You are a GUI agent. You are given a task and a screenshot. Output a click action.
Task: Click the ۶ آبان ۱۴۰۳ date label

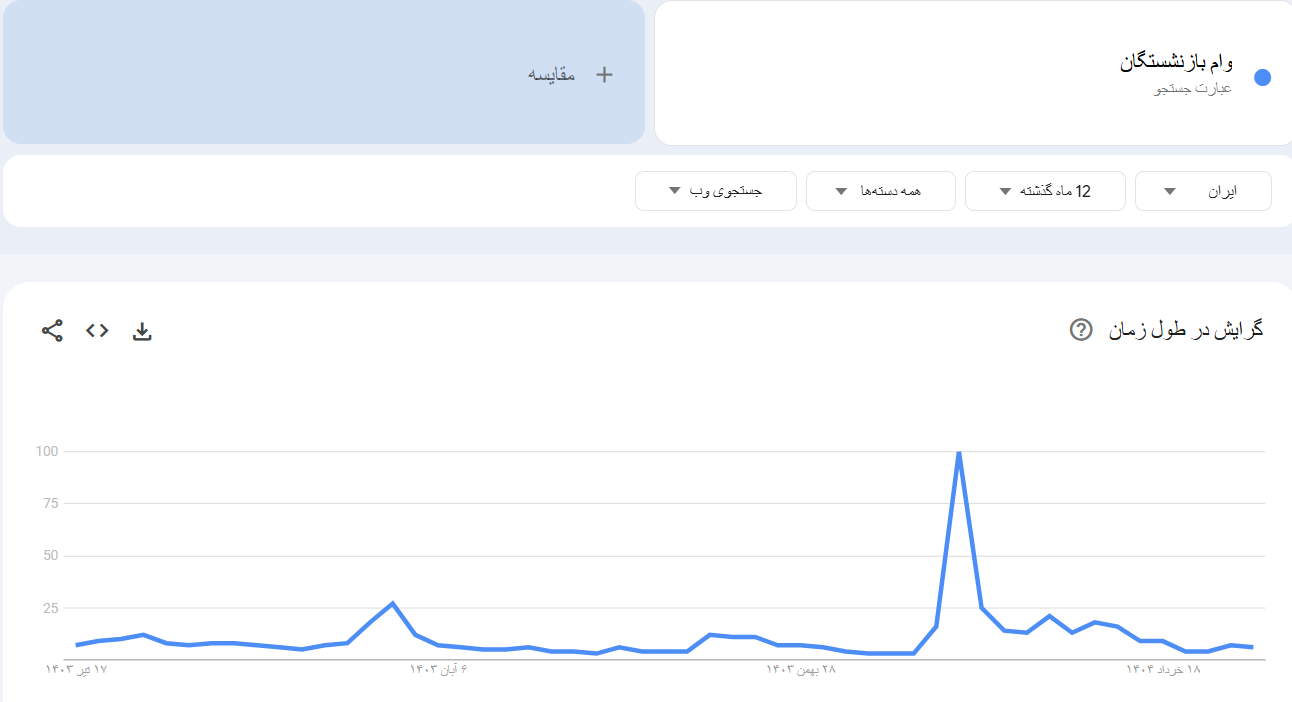click(x=438, y=669)
